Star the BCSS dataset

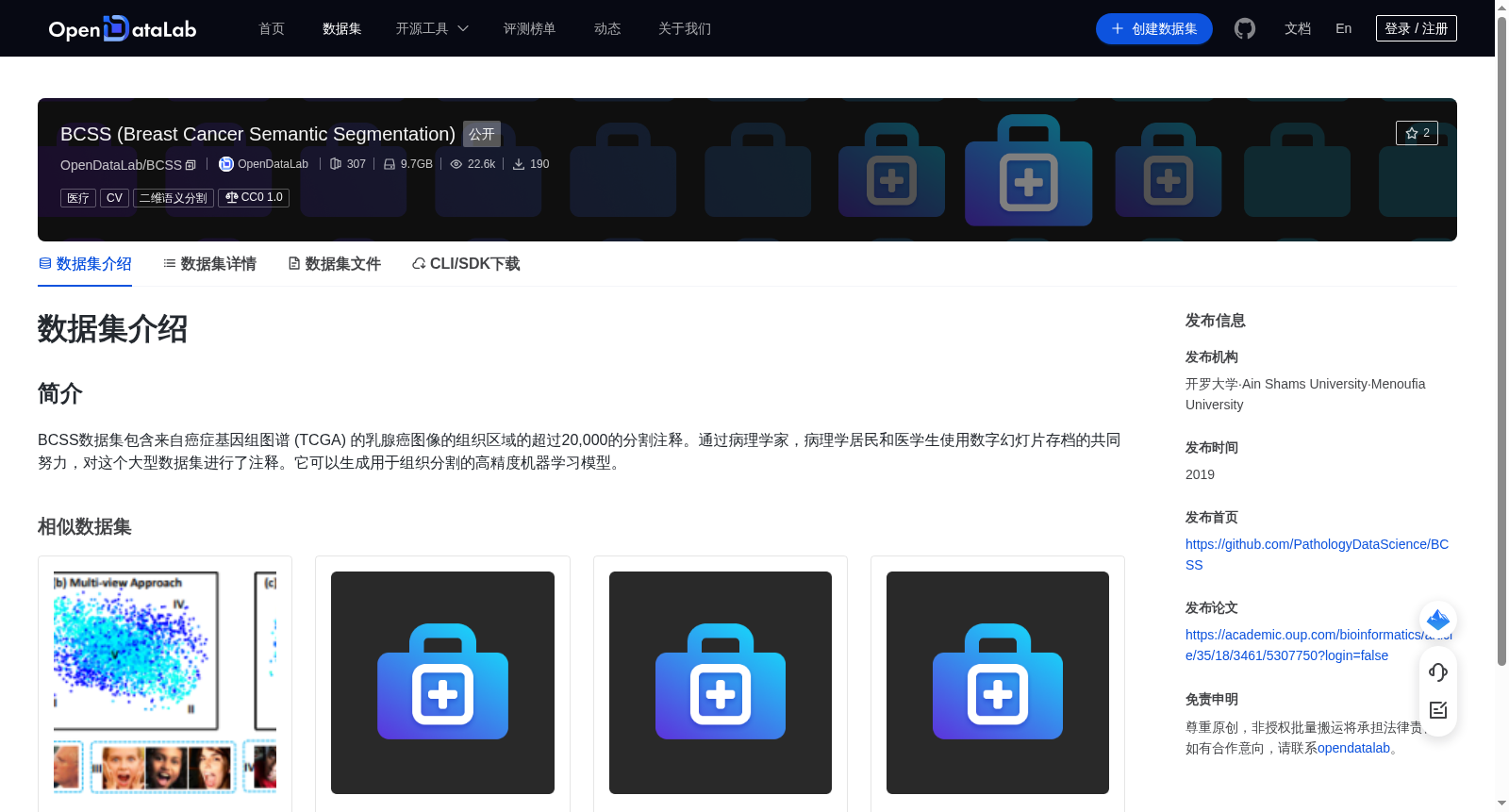tap(1417, 133)
